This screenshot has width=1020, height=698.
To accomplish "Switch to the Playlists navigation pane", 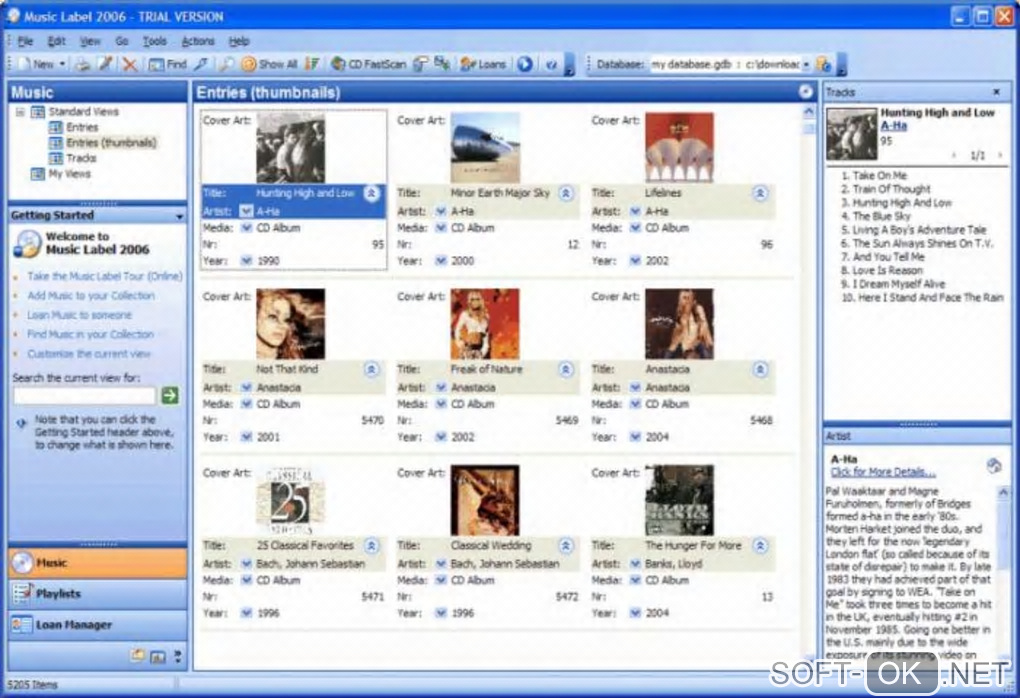I will [x=98, y=593].
